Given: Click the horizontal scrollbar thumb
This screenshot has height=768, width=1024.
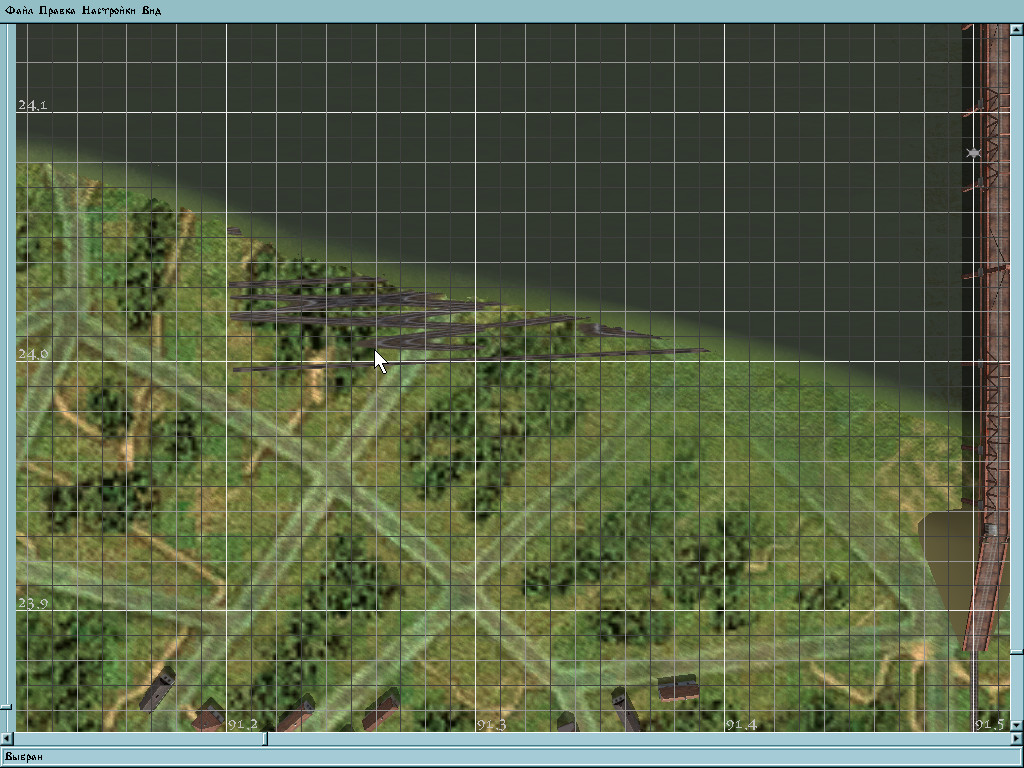Looking at the screenshot, I should tap(265, 739).
